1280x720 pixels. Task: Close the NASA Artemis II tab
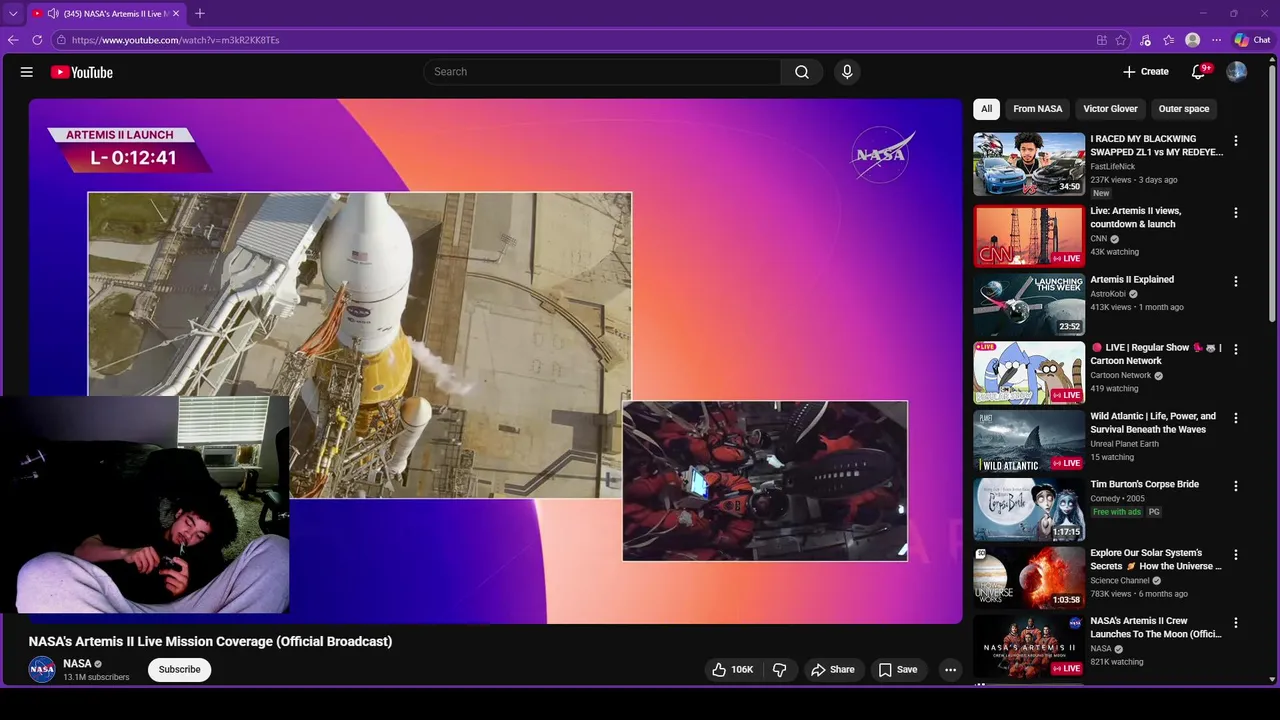coord(176,14)
